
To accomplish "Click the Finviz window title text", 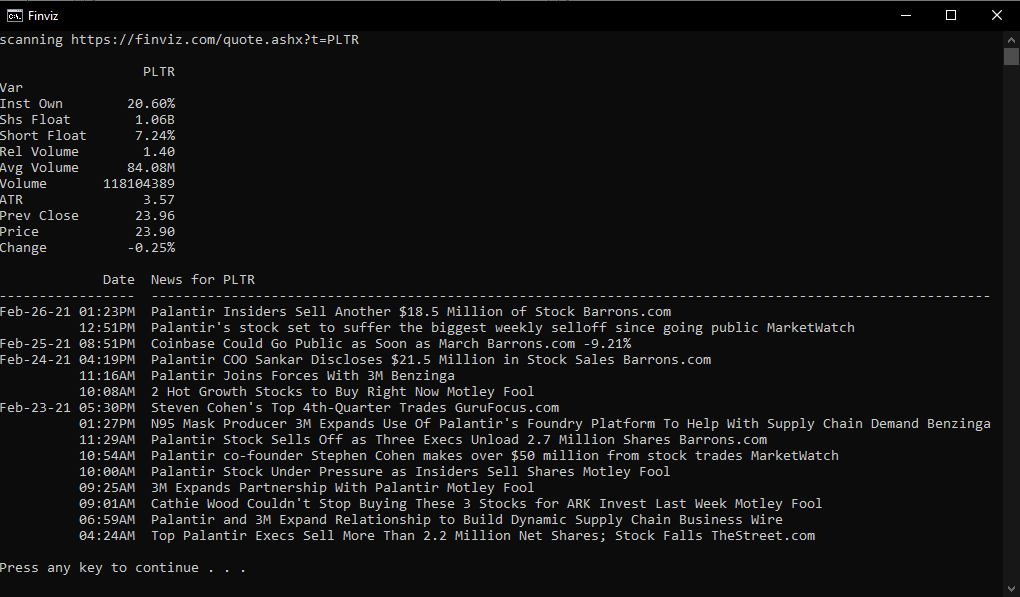I will [43, 16].
